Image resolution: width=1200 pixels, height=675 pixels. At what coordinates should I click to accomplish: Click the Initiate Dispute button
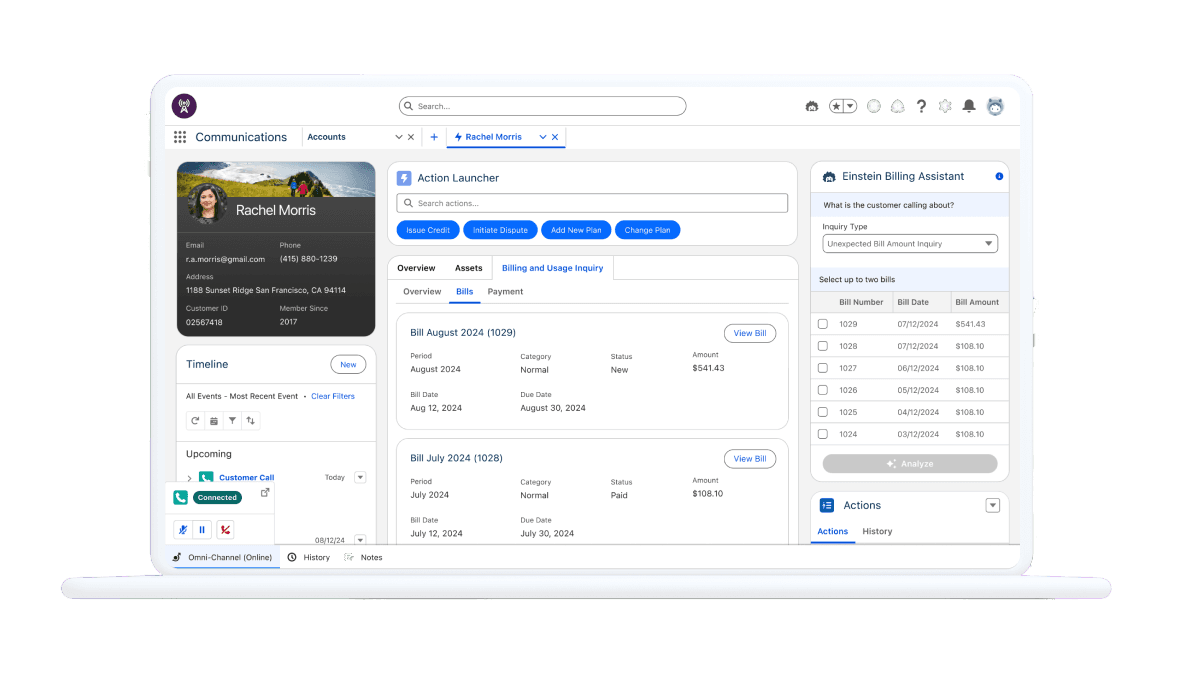pyautogui.click(x=500, y=230)
